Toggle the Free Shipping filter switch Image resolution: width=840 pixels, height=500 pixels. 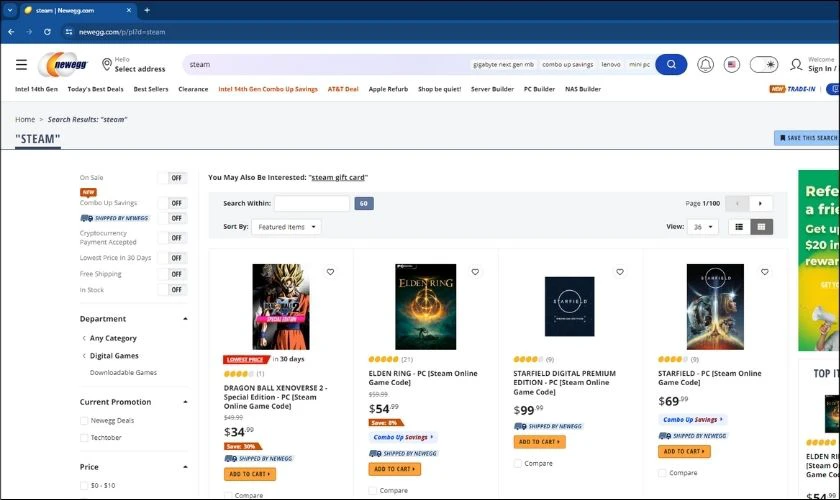[172, 274]
